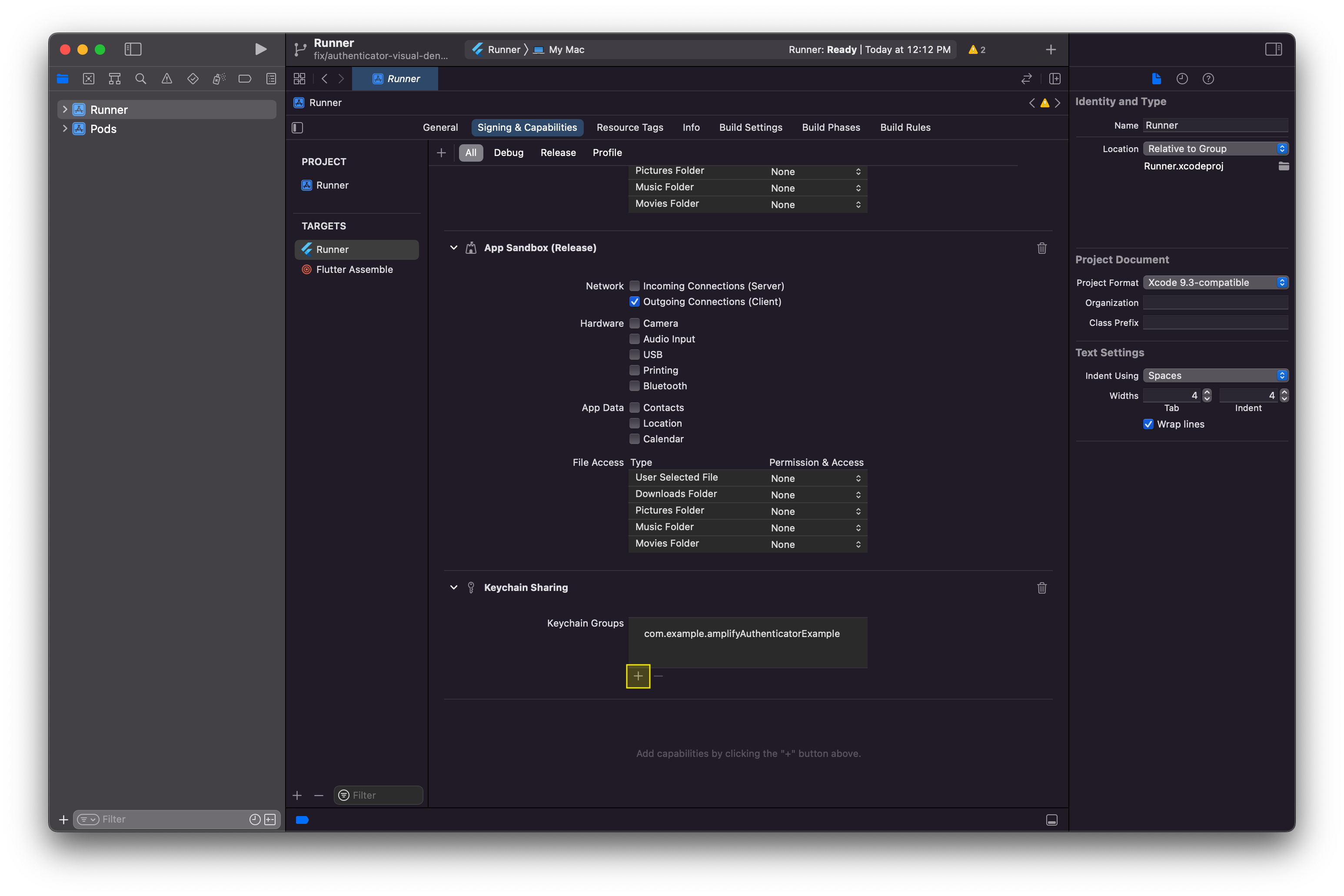Viewport: 1344px width, 896px height.
Task: Enable USB hardware access
Action: [x=634, y=355]
